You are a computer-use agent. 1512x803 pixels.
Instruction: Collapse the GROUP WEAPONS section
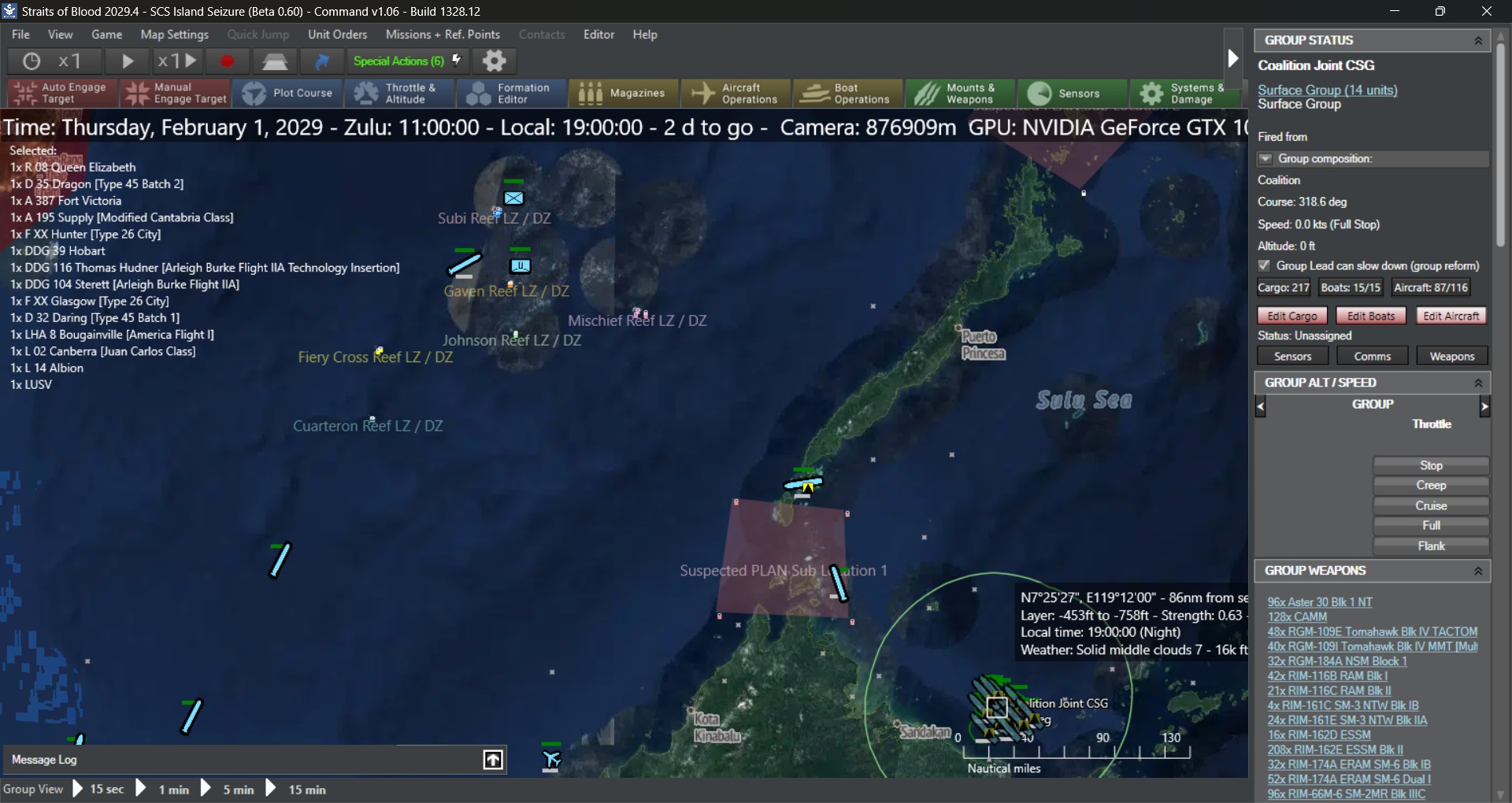click(x=1478, y=571)
